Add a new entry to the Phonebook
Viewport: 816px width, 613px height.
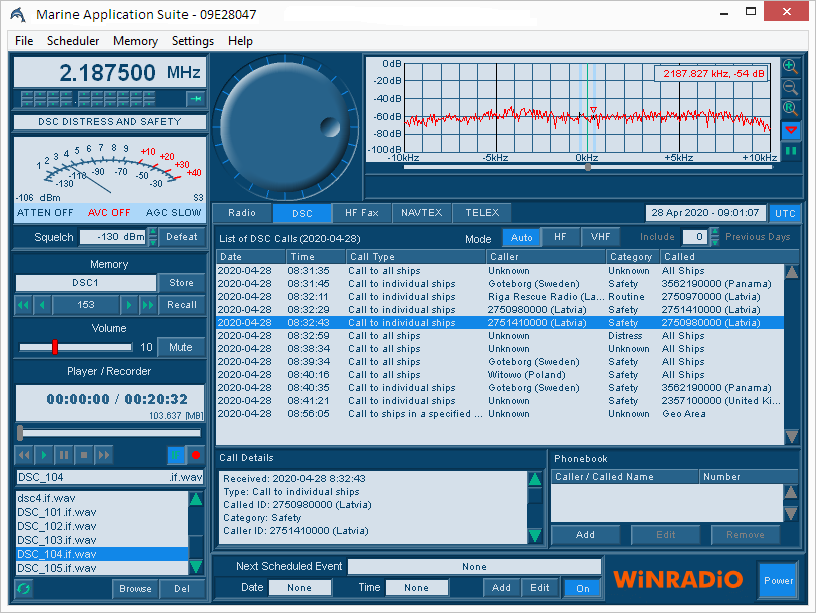click(586, 534)
